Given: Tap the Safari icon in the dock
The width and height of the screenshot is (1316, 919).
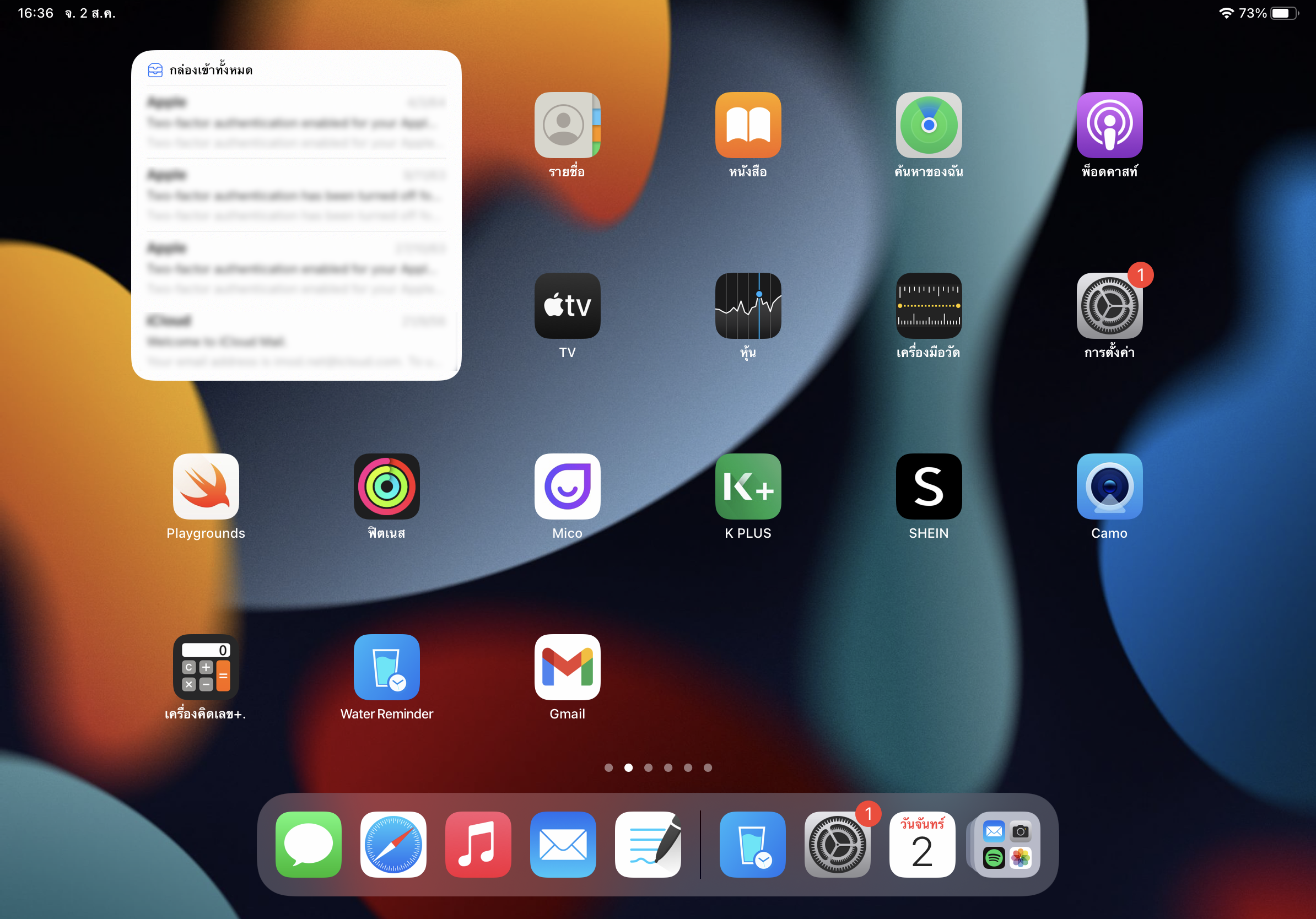Looking at the screenshot, I should [x=393, y=844].
